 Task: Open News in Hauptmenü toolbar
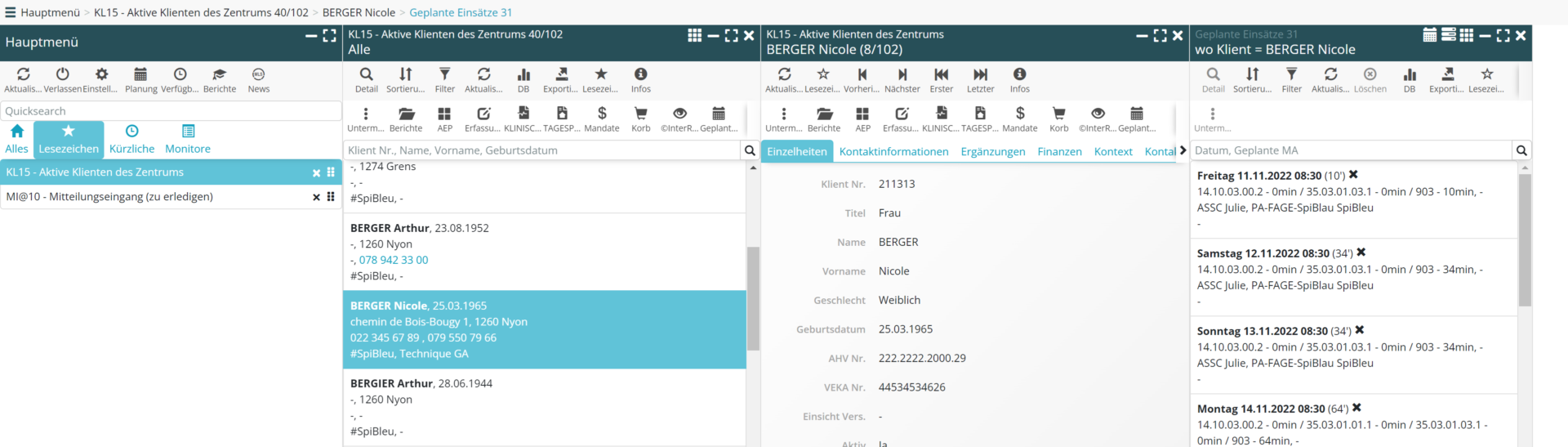click(x=258, y=79)
